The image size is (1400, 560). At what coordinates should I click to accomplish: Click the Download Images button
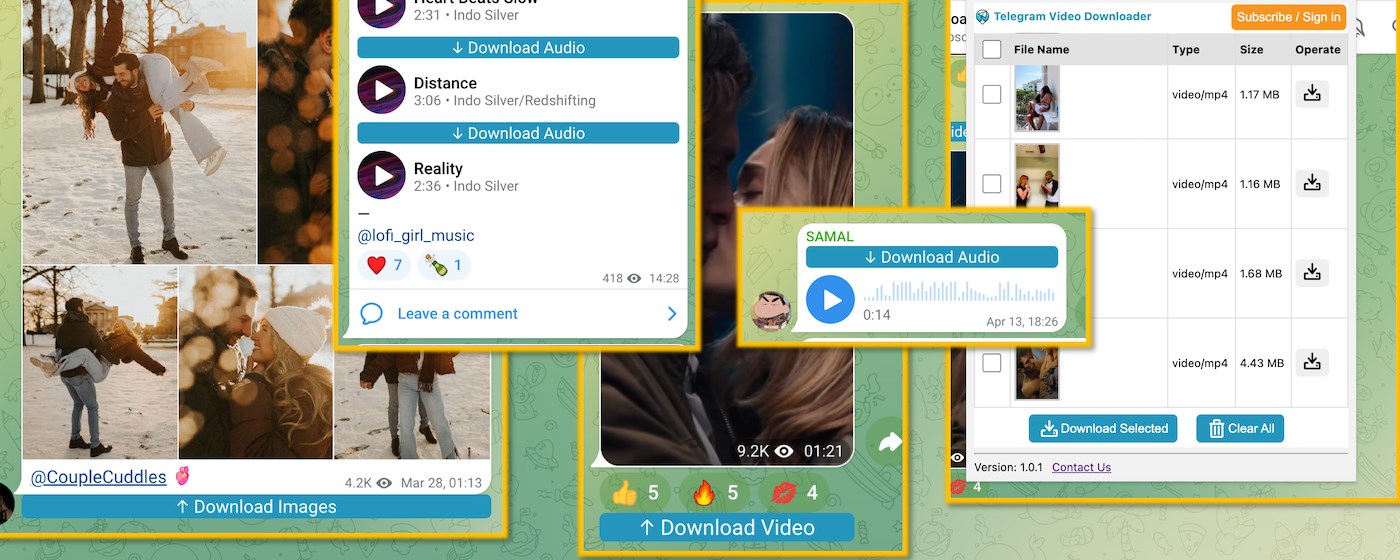click(x=256, y=507)
